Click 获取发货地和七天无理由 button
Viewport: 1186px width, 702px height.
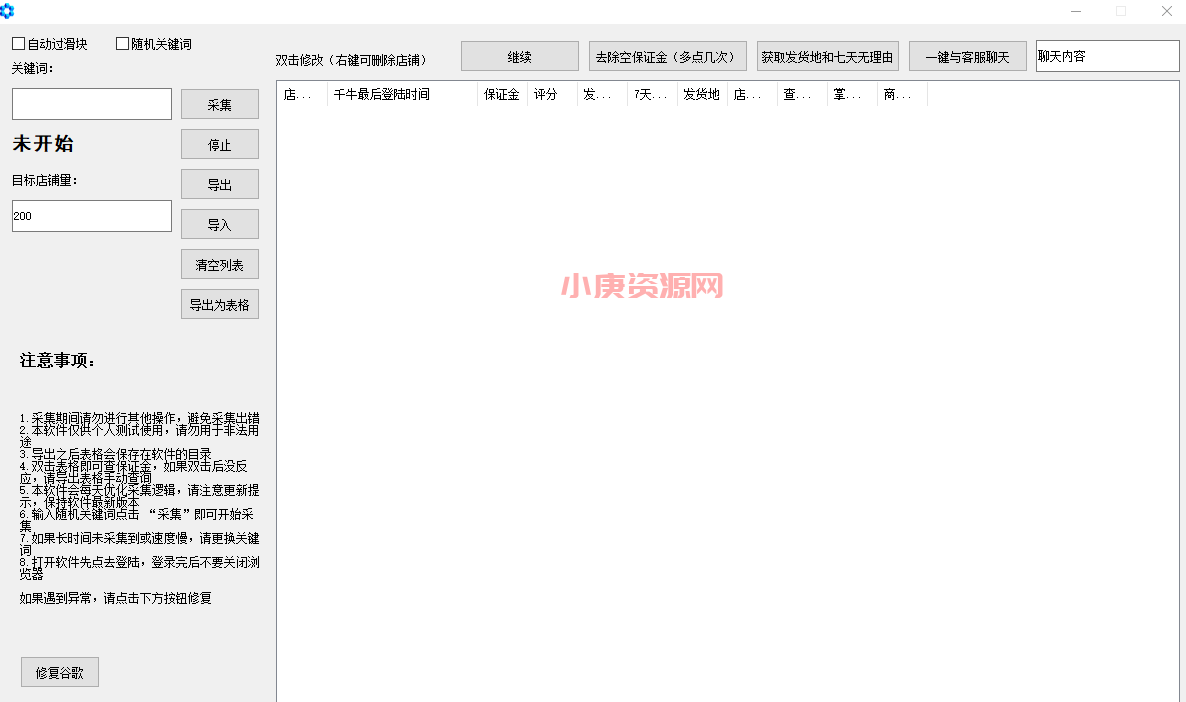pos(827,55)
